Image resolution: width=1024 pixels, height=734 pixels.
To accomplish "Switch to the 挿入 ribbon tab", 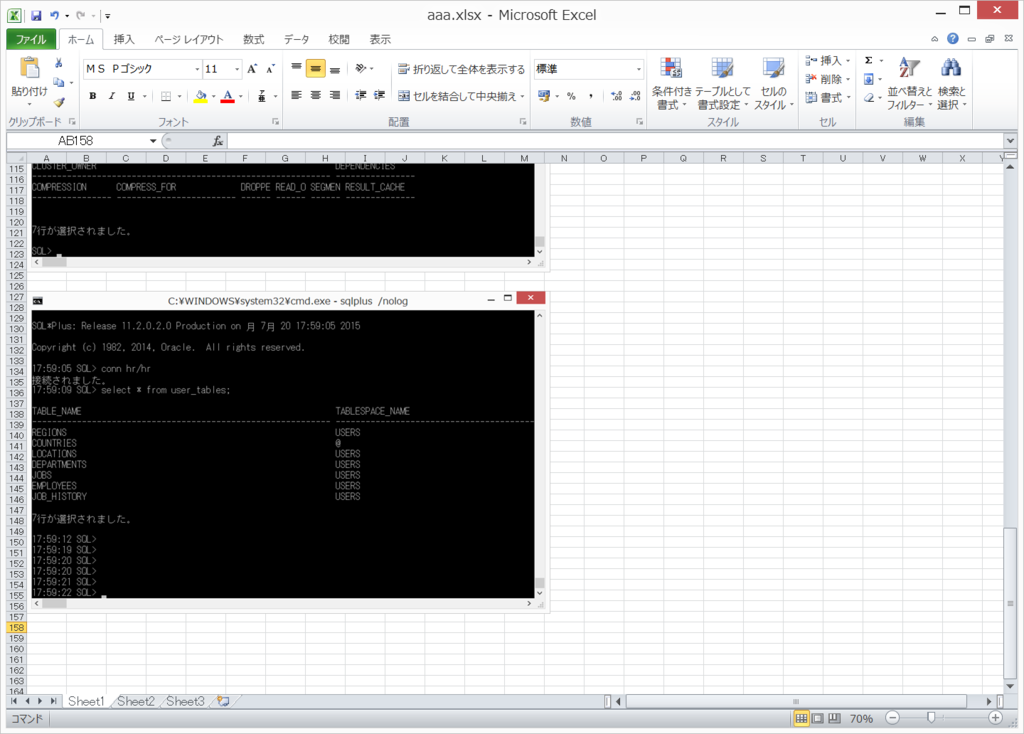I will (x=123, y=39).
